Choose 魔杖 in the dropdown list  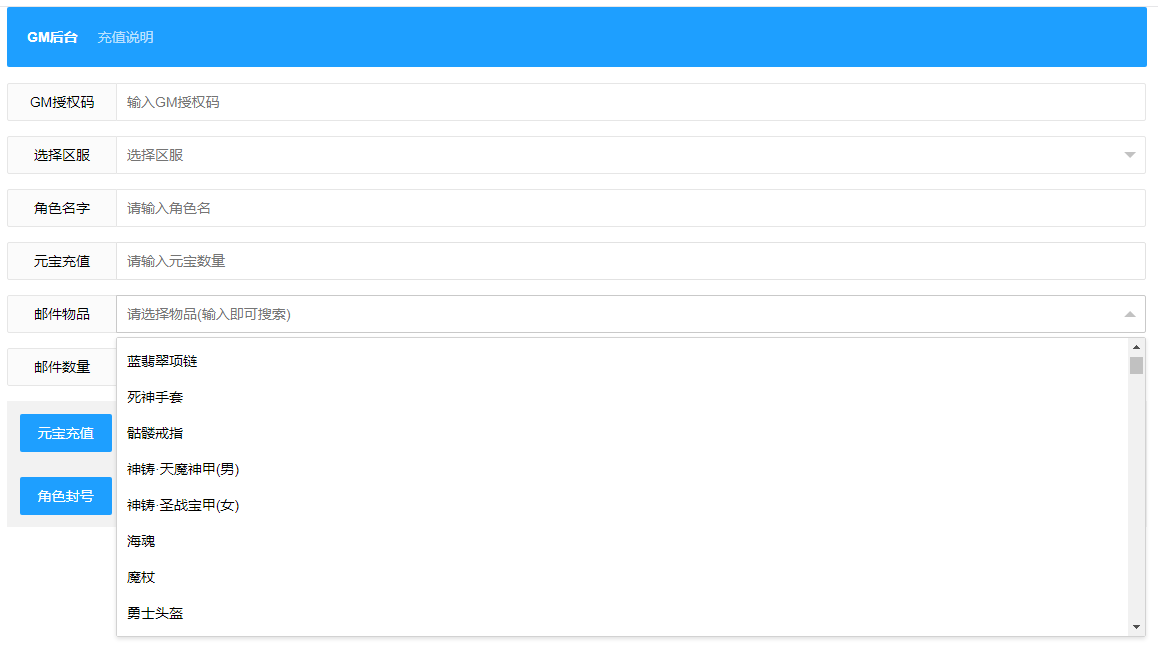(141, 577)
